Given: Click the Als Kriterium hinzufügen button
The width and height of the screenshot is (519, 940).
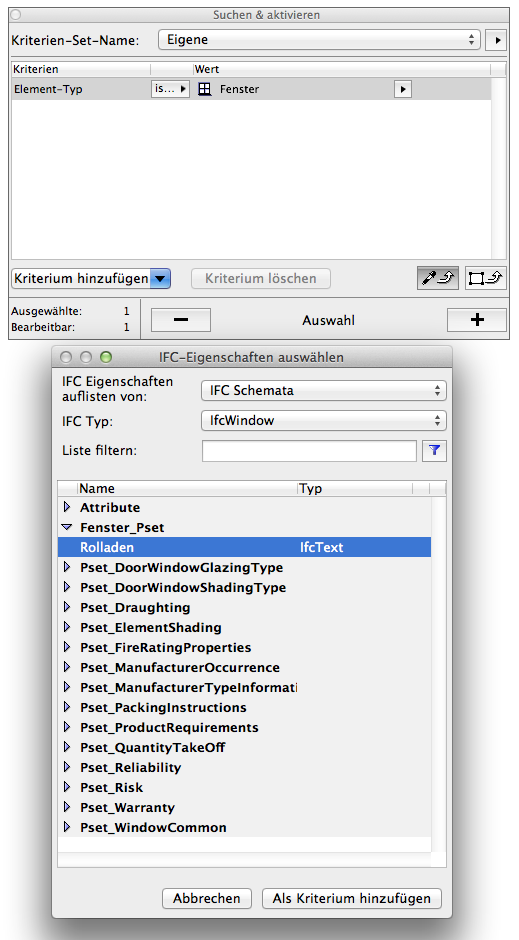Looking at the screenshot, I should coord(352,899).
